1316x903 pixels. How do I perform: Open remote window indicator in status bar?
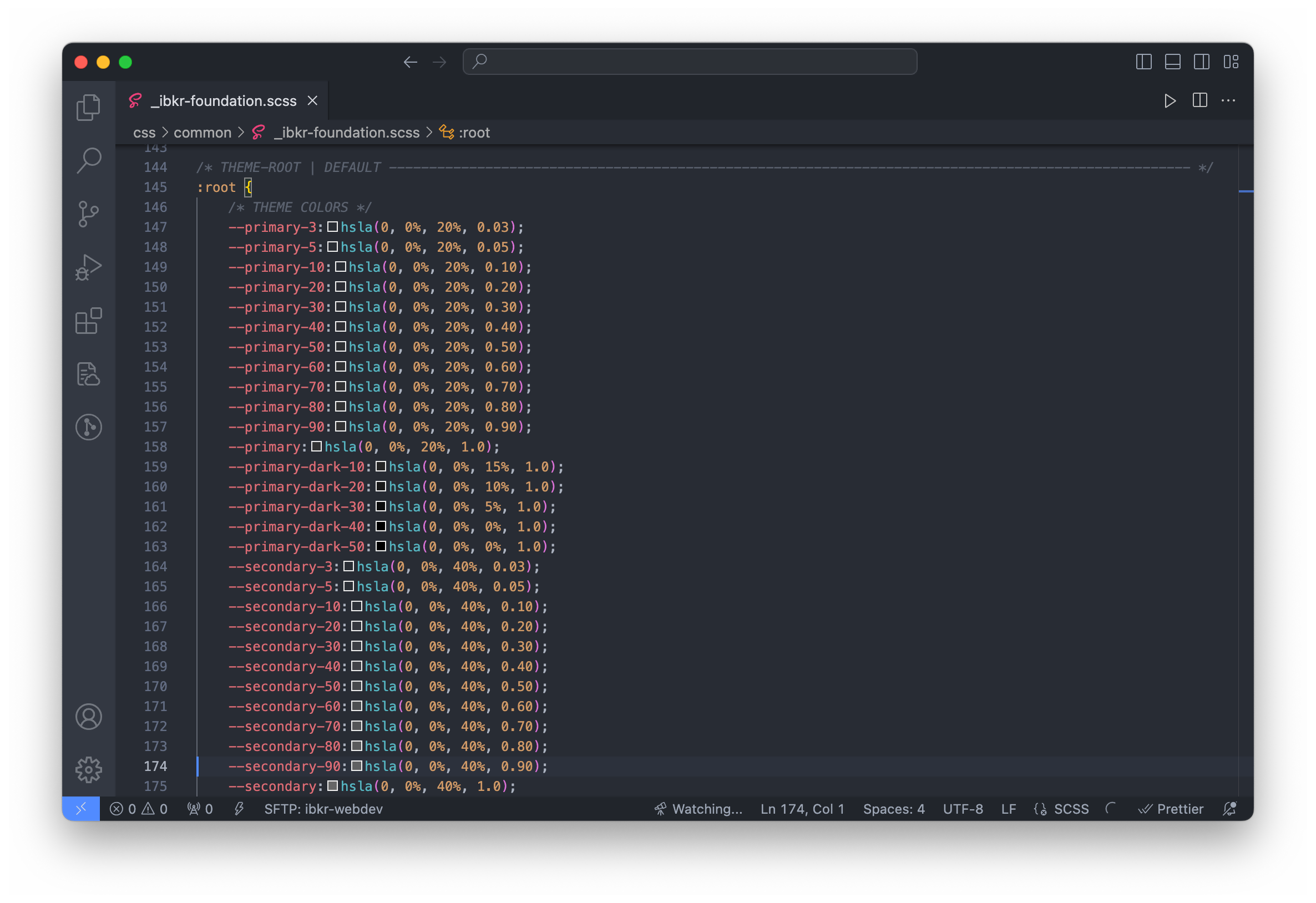pyautogui.click(x=81, y=809)
